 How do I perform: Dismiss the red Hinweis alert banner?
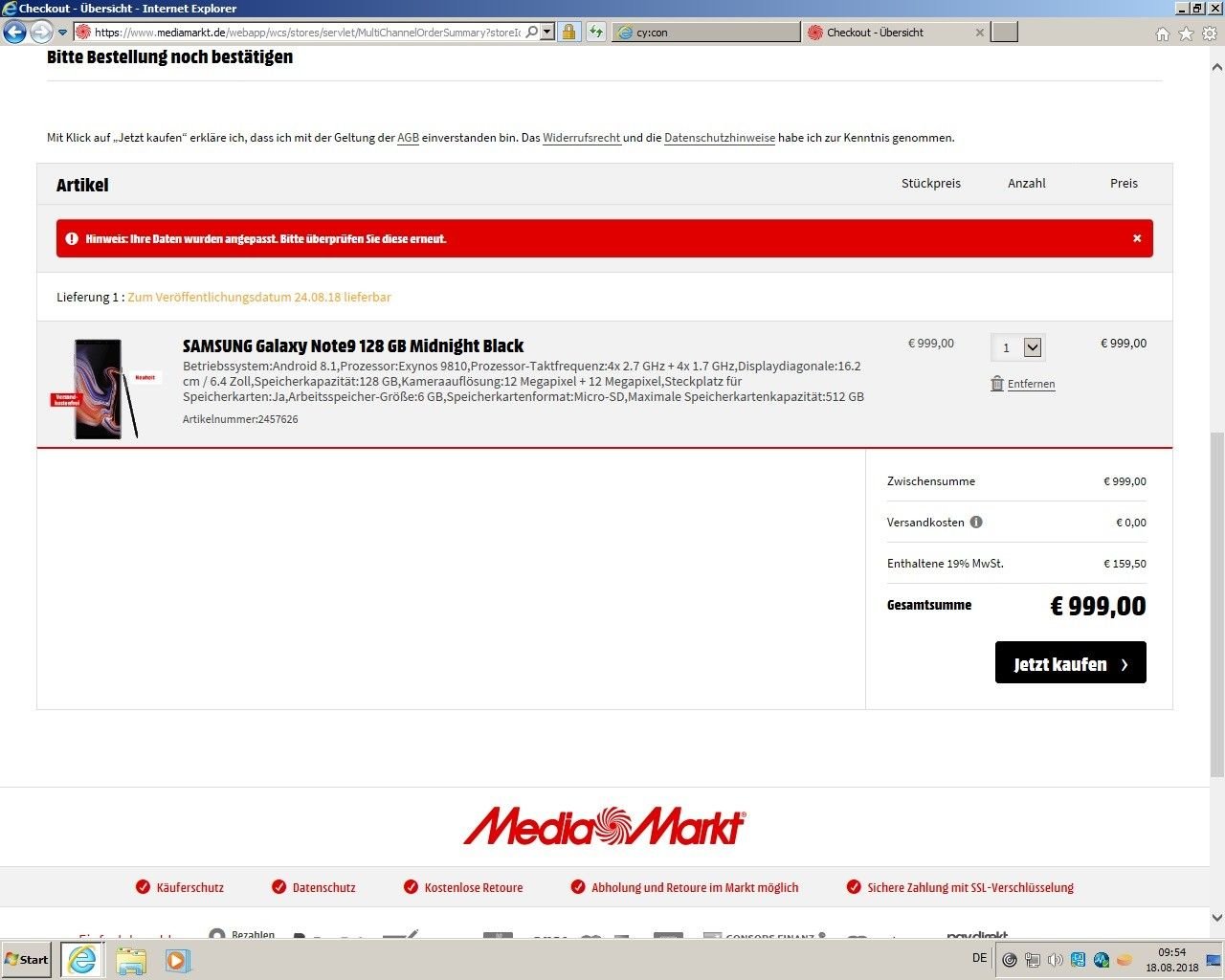click(1137, 238)
